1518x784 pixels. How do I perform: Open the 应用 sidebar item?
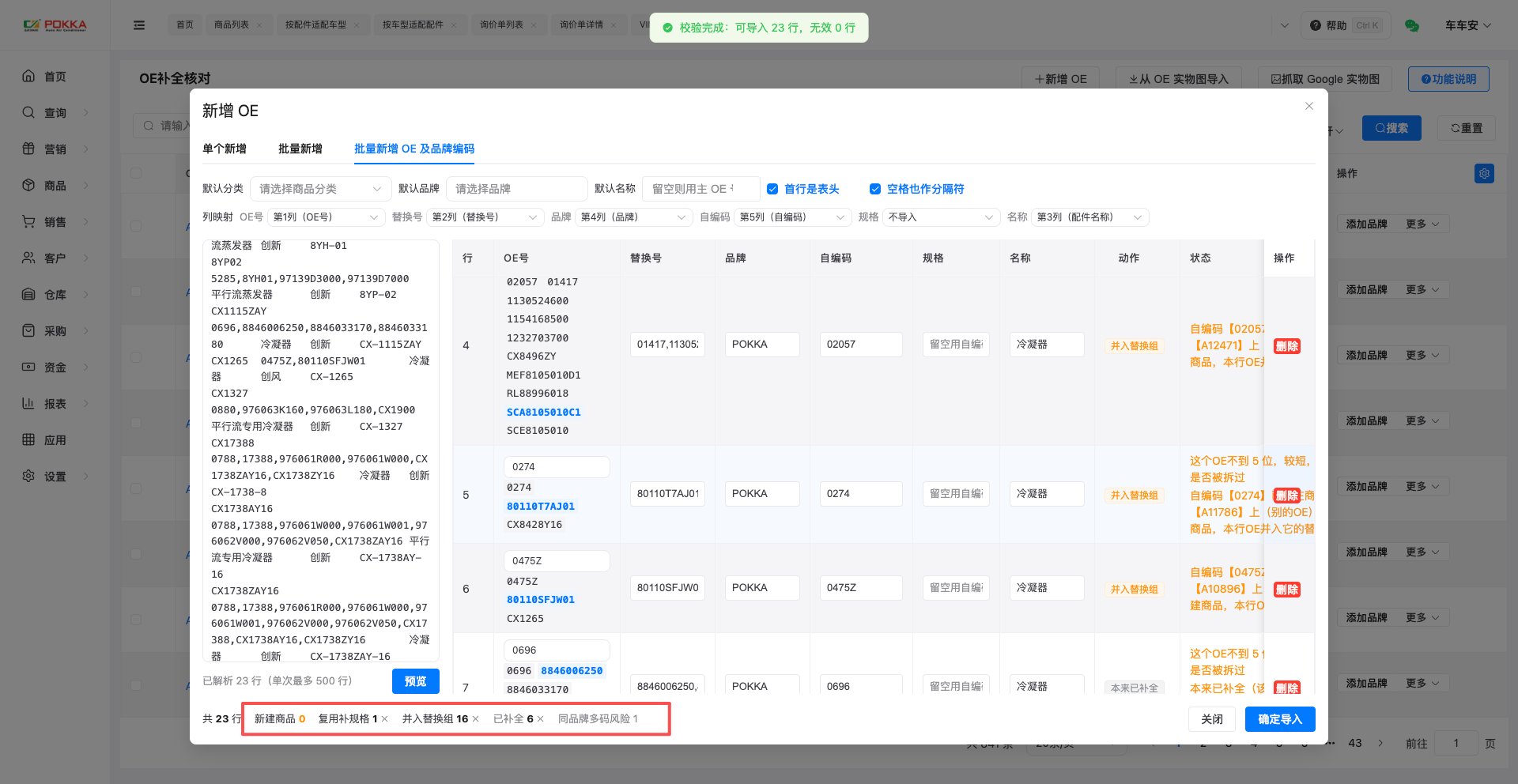[x=55, y=440]
